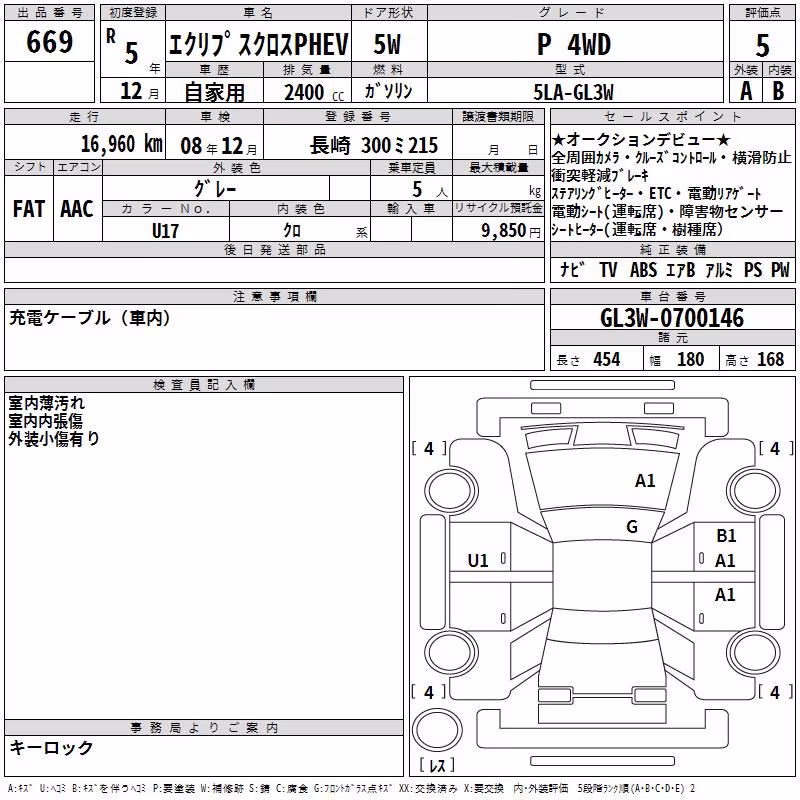Click the 注意事項欄 section header
Image resolution: width=800 pixels, height=800 pixels.
[x=274, y=296]
